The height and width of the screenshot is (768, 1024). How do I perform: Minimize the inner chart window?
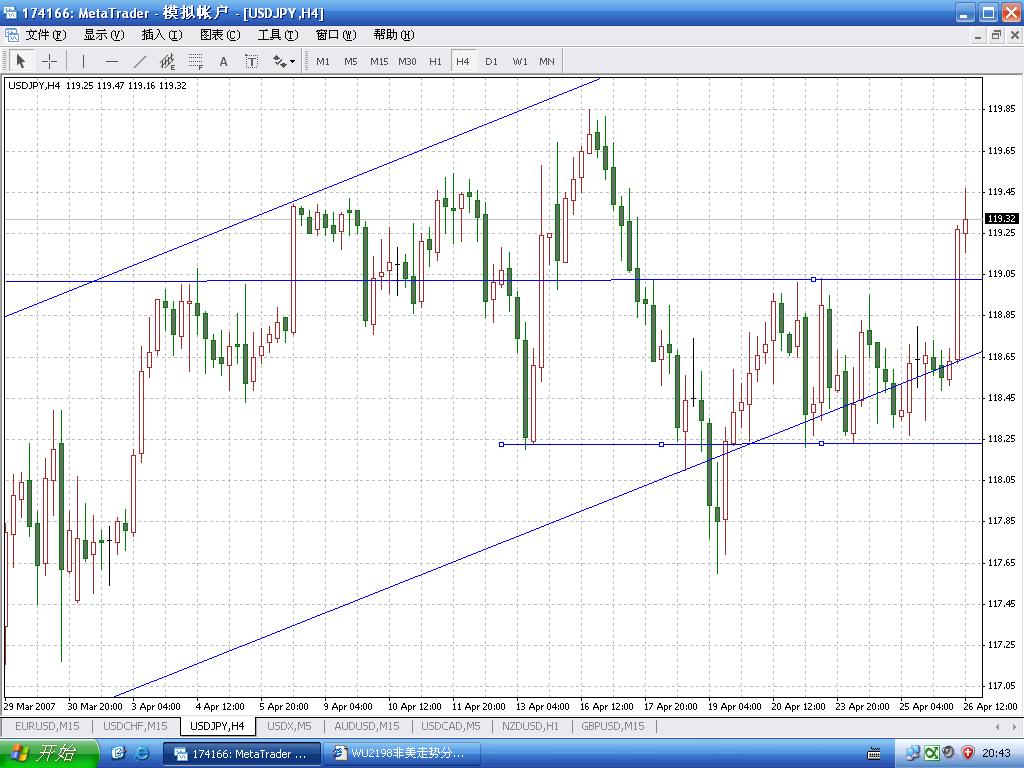pyautogui.click(x=978, y=35)
